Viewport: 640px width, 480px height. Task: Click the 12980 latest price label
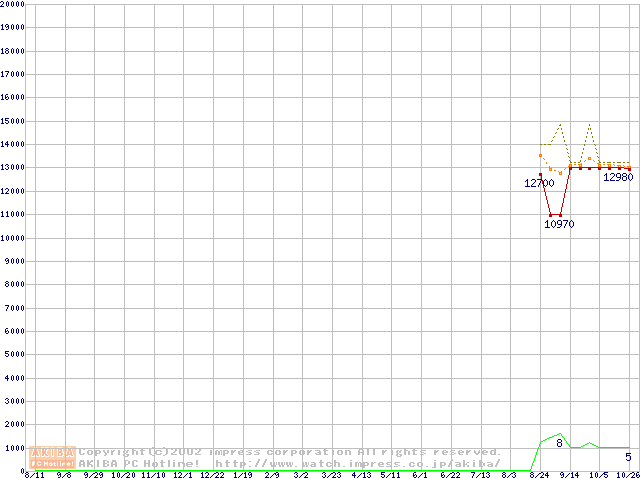[x=617, y=177]
